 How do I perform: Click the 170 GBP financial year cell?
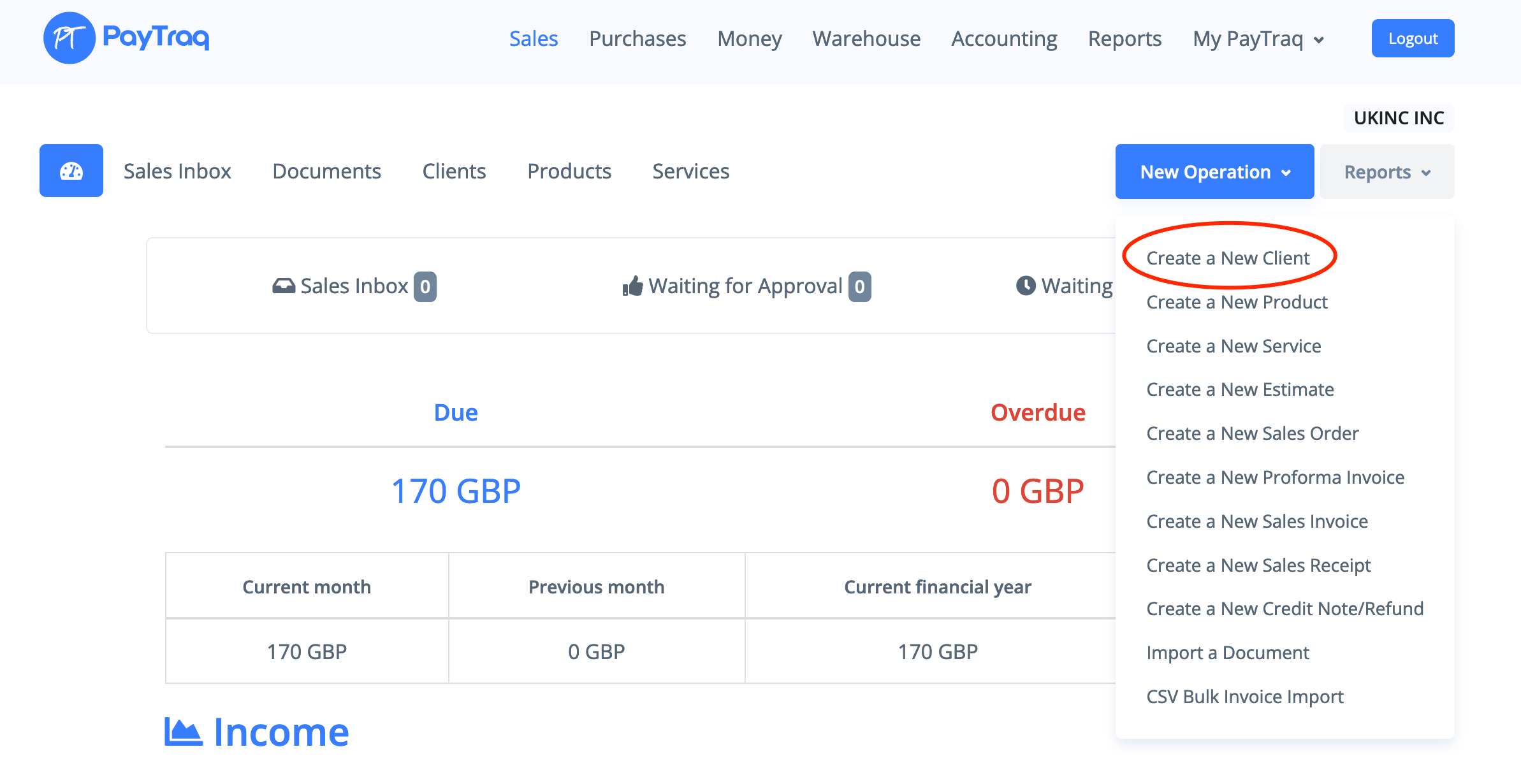[938, 652]
